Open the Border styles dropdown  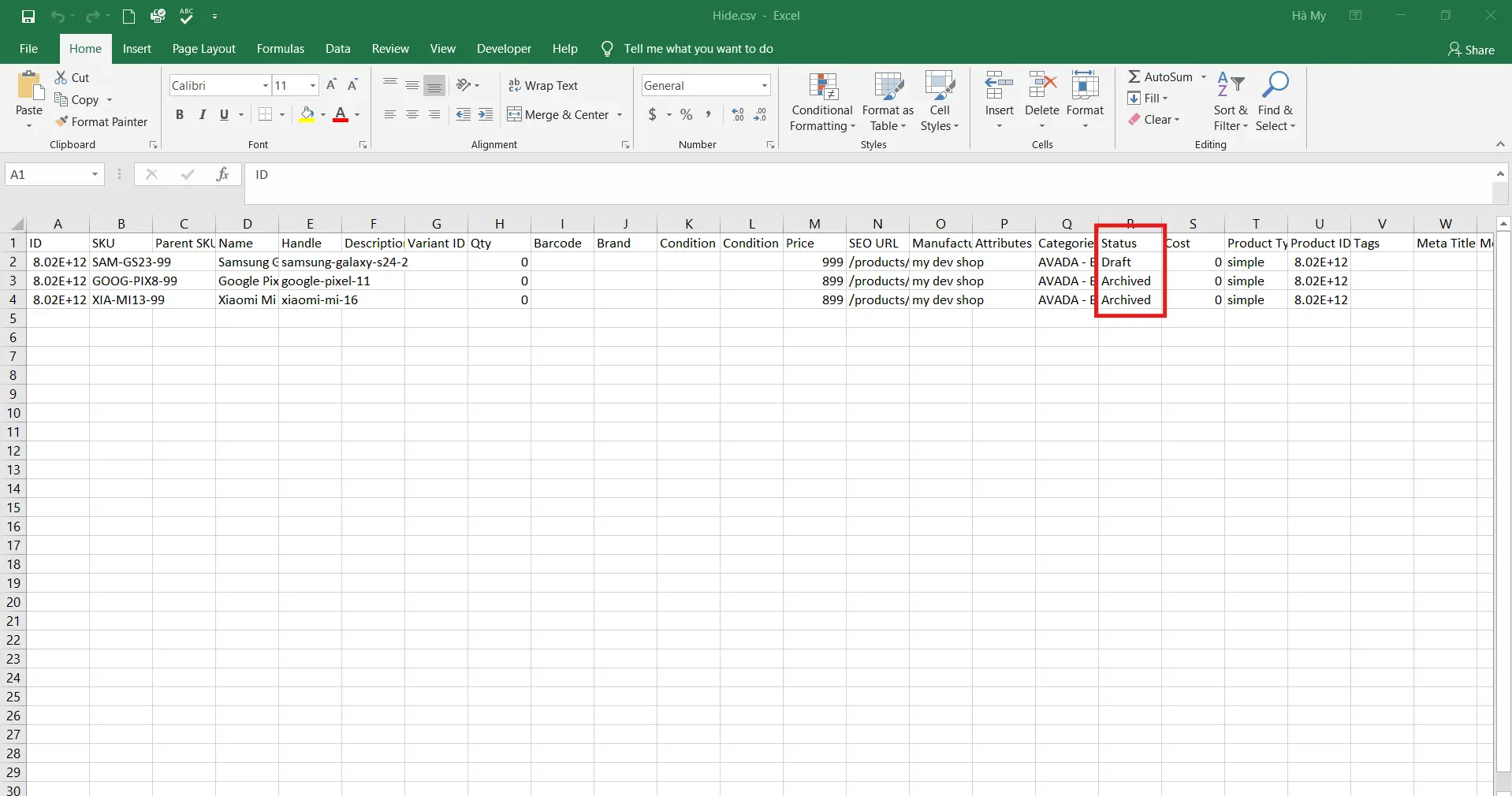(x=281, y=114)
